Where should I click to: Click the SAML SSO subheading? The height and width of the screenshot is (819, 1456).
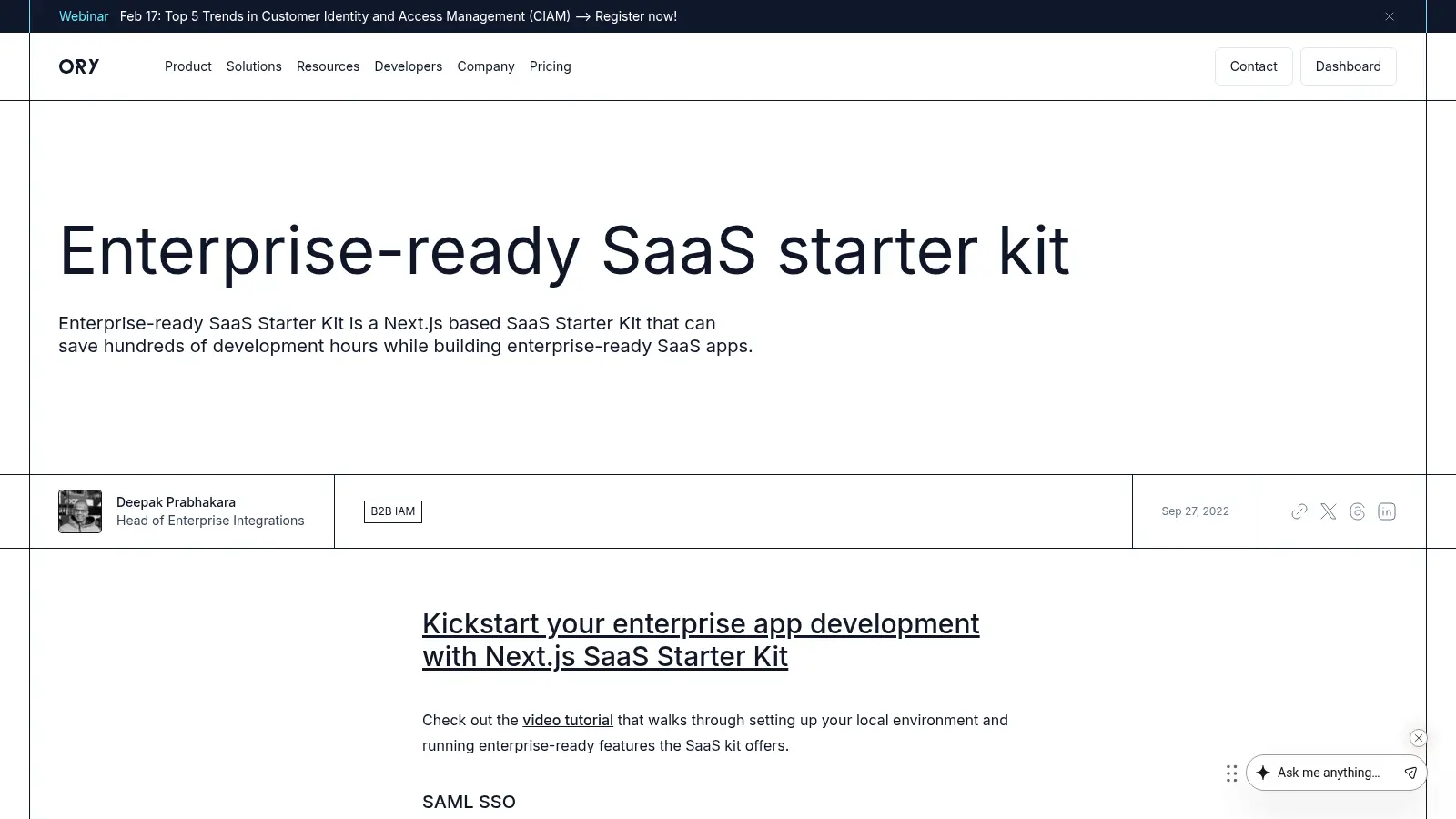click(469, 802)
